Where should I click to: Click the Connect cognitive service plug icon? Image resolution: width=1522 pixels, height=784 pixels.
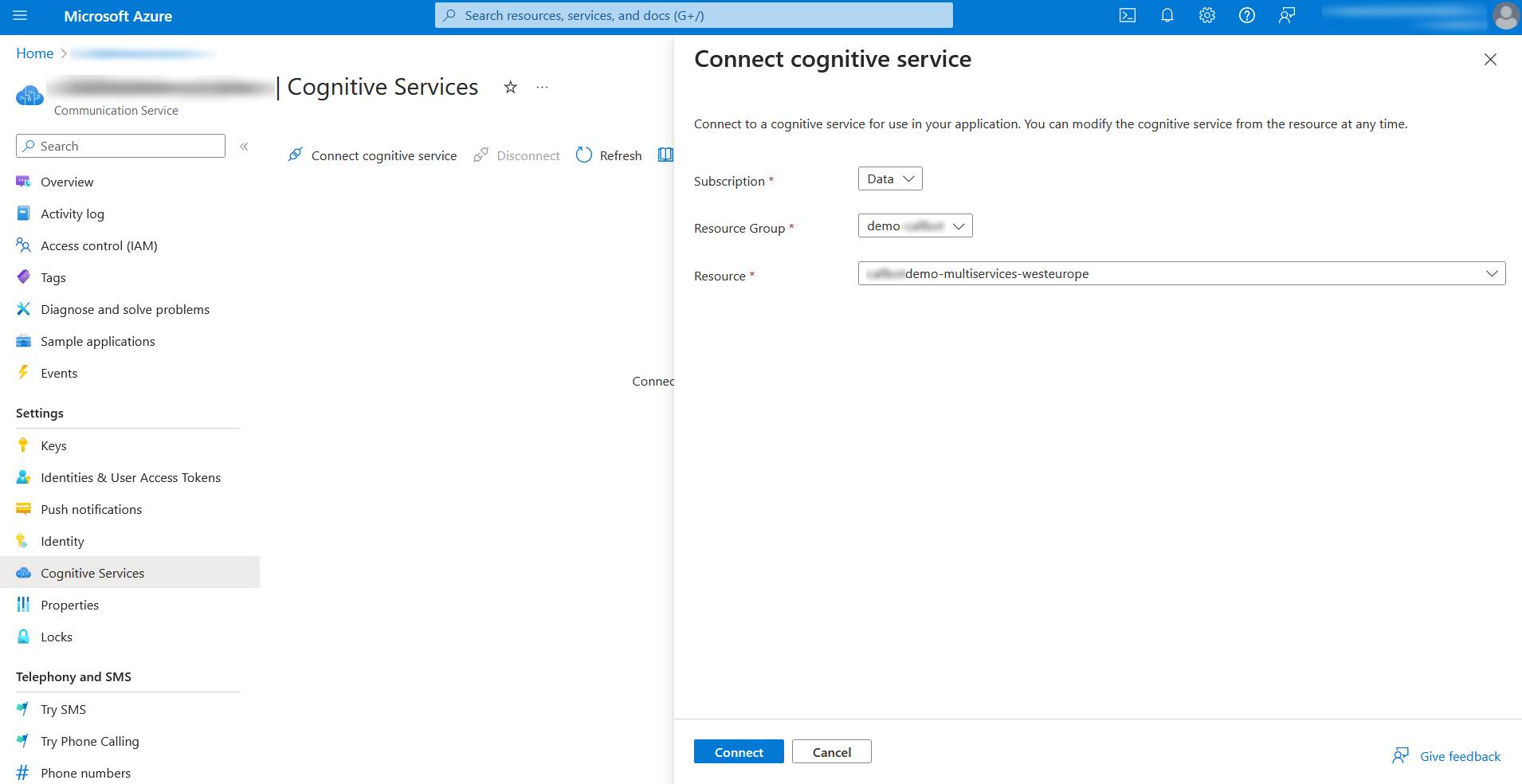296,155
